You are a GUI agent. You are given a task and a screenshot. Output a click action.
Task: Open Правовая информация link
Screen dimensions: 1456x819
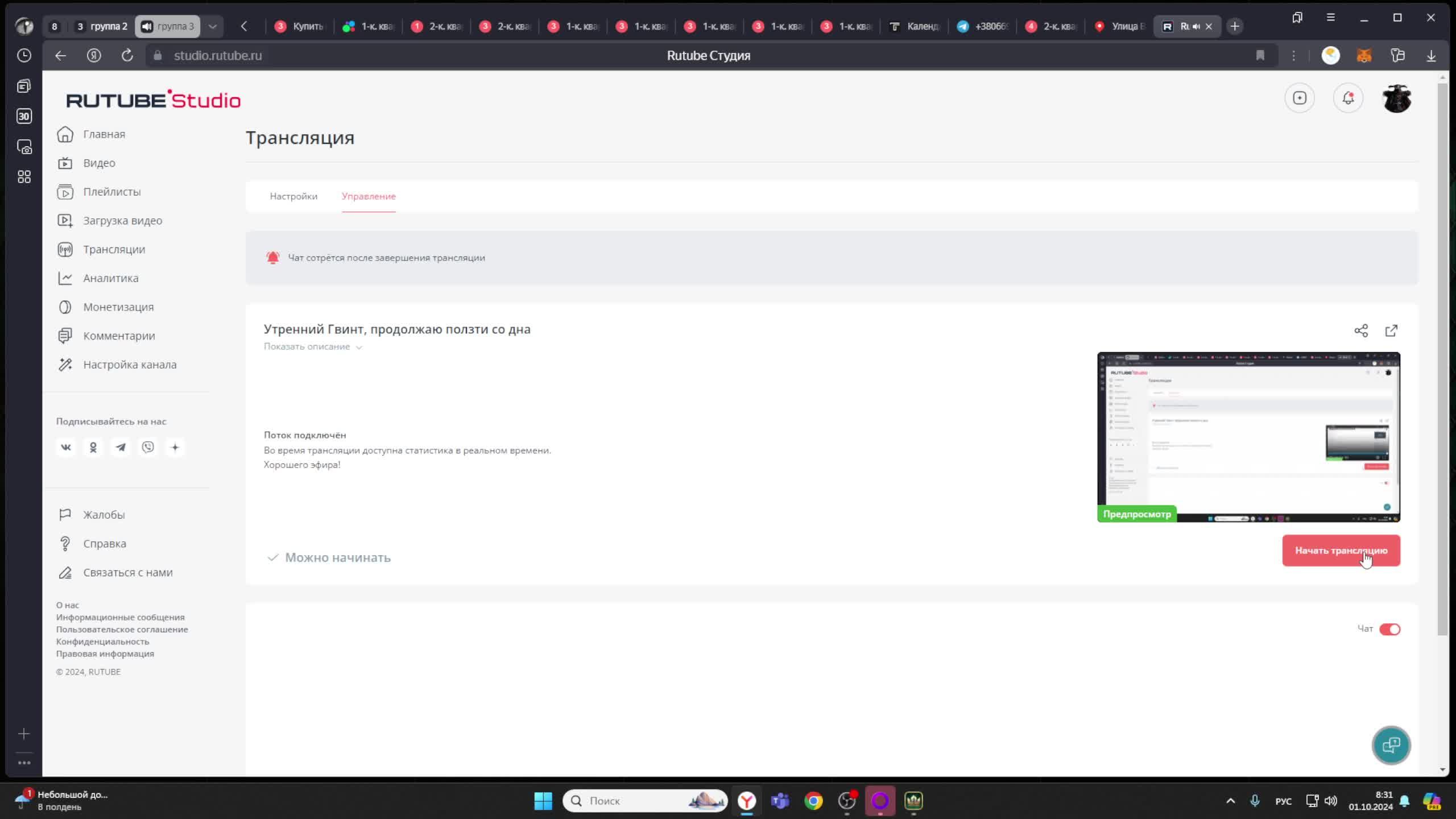tap(105, 653)
